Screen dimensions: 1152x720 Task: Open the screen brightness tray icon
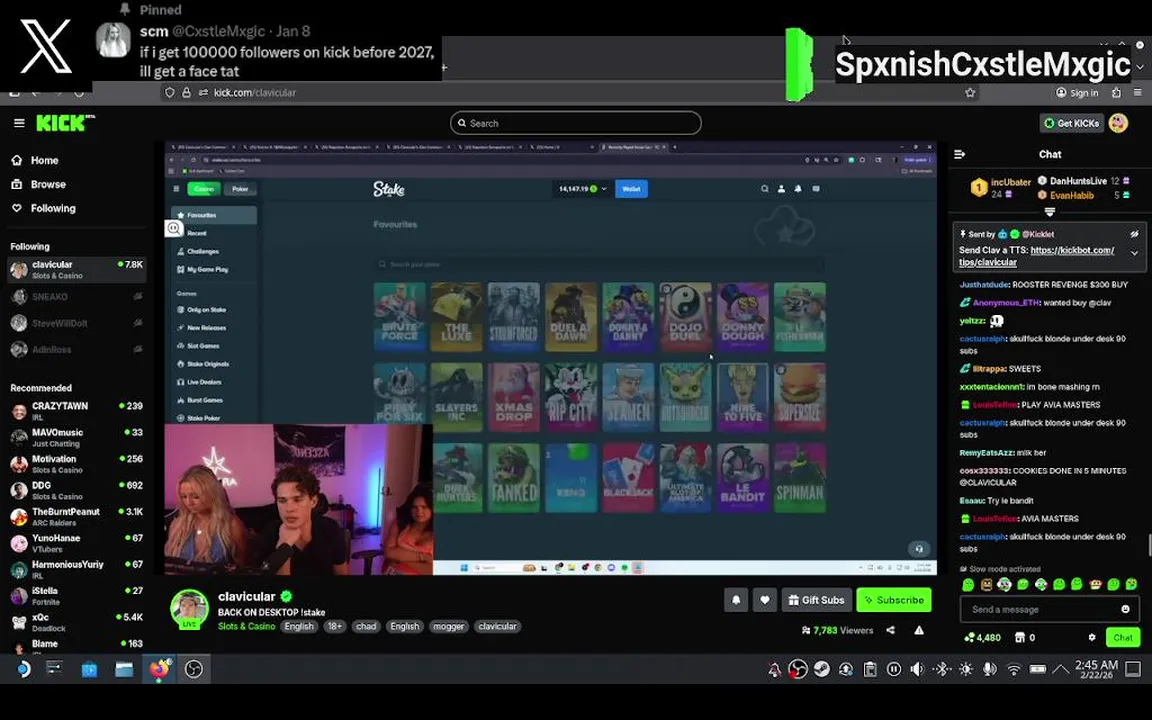click(965, 669)
